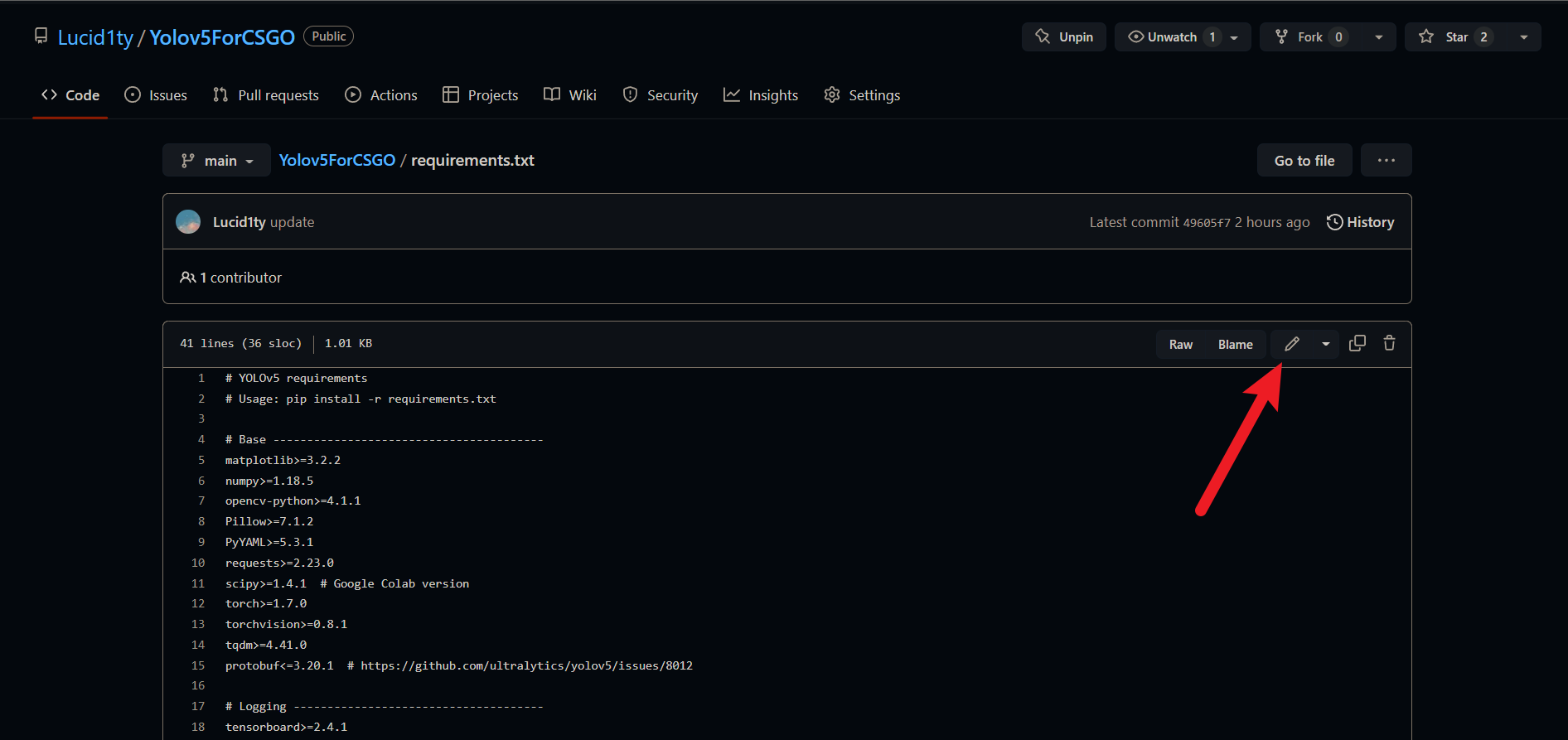Open the Yolov5ForCSGO repository title link
The width and height of the screenshot is (1568, 740).
coord(222,37)
